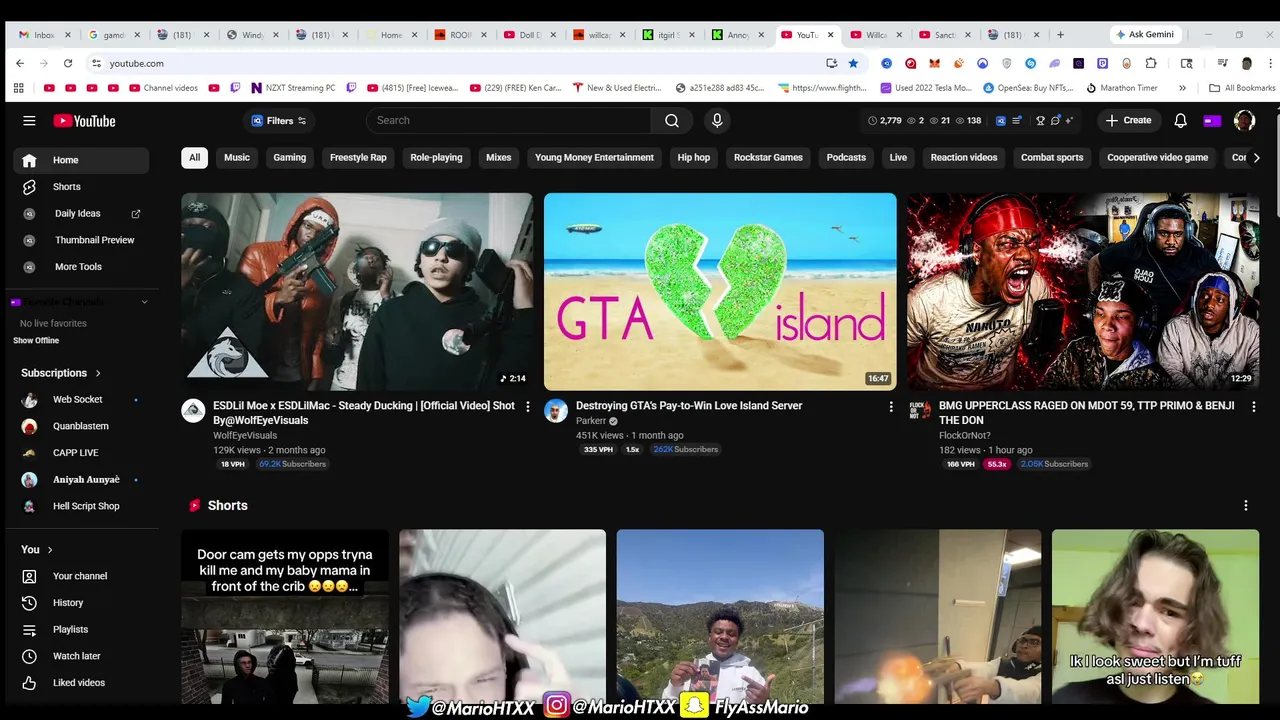
Task: Bookmark this page with star icon
Action: [853, 63]
